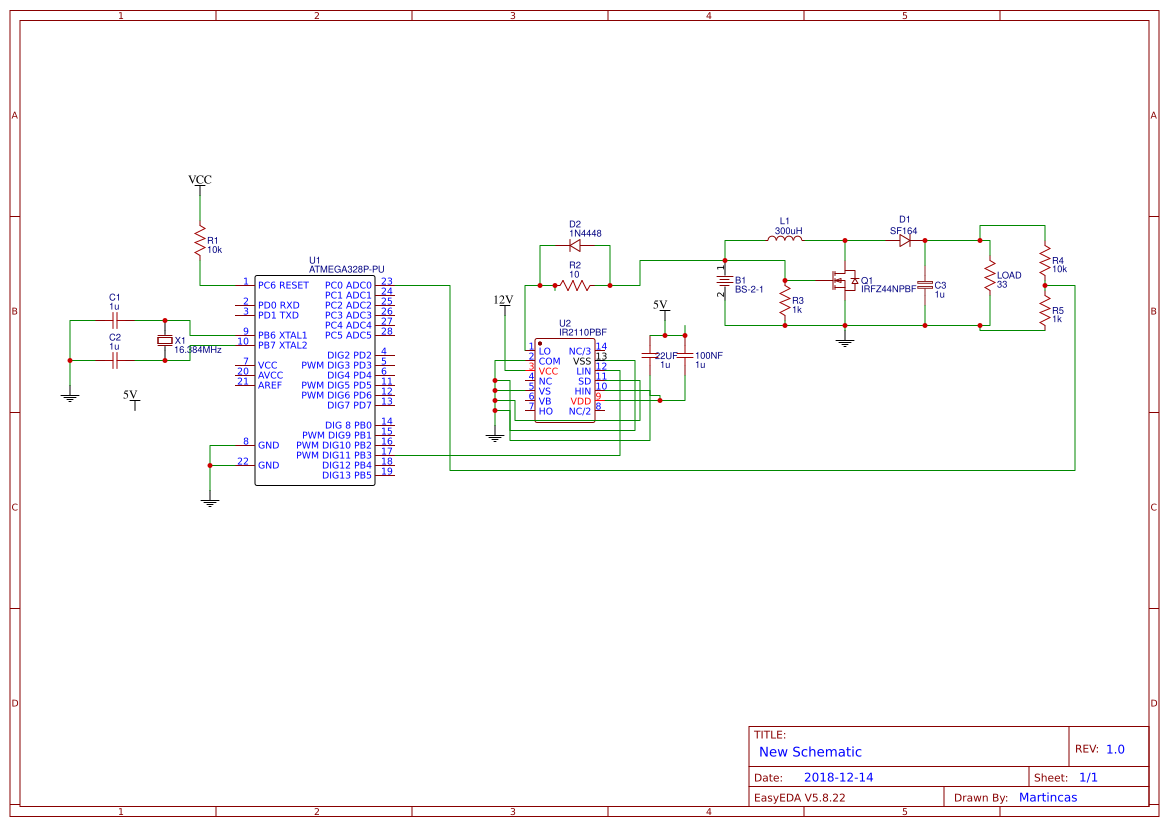This screenshot has height=827, width=1169.
Task: Click the New Schematic title text
Action: 810,752
